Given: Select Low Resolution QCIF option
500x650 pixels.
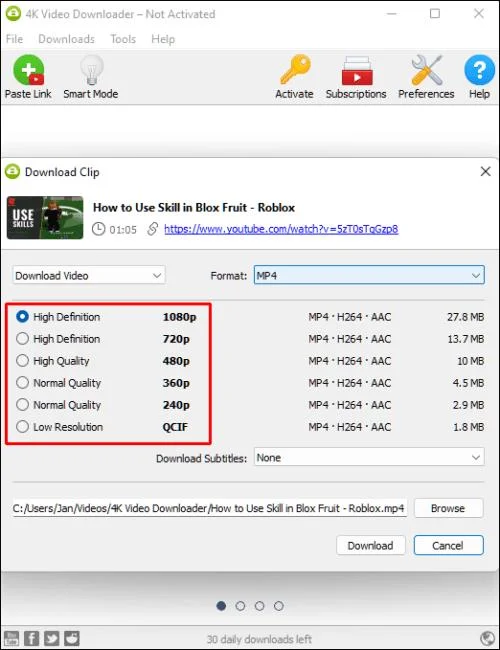Looking at the screenshot, I should coord(22,427).
